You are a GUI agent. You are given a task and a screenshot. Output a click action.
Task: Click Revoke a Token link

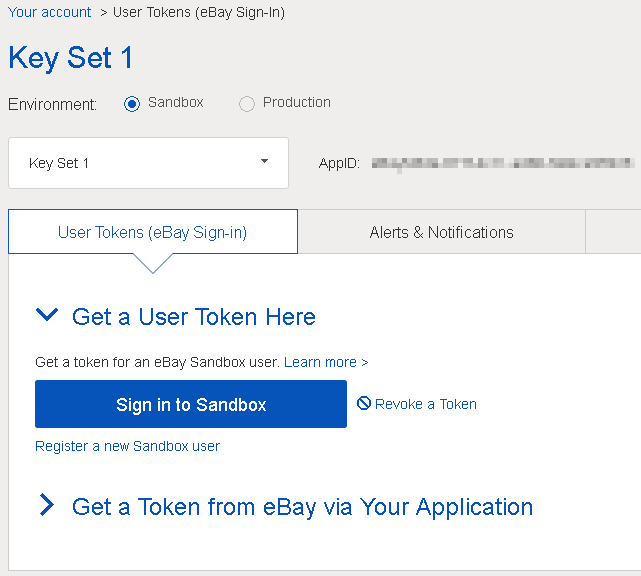click(x=426, y=404)
